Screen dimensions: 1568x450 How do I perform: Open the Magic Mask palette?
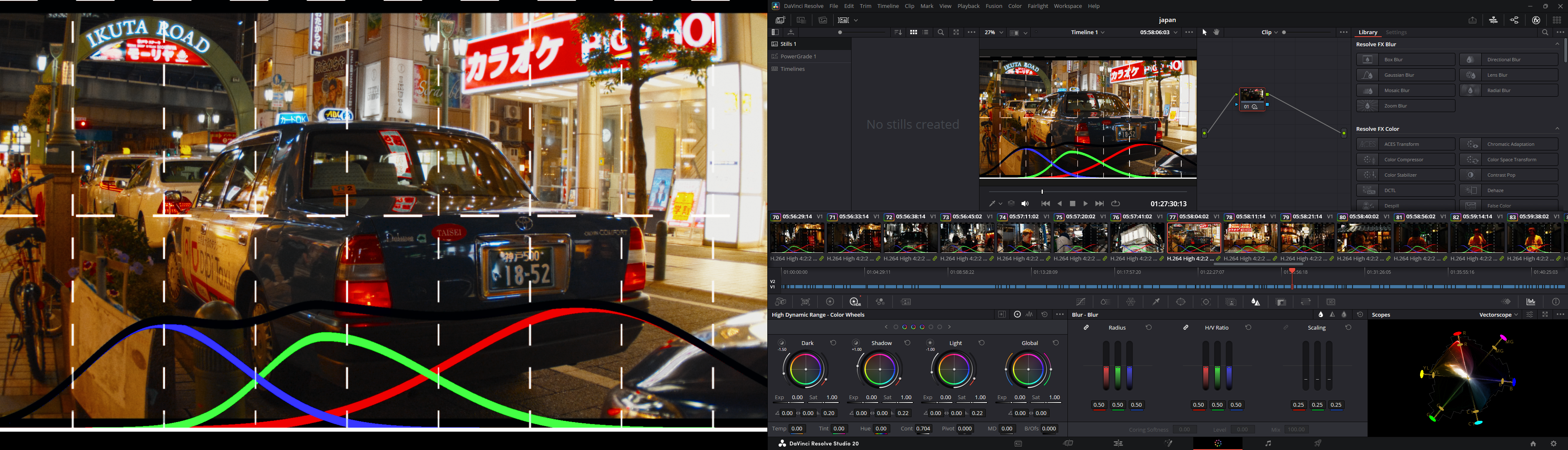coord(1231,302)
